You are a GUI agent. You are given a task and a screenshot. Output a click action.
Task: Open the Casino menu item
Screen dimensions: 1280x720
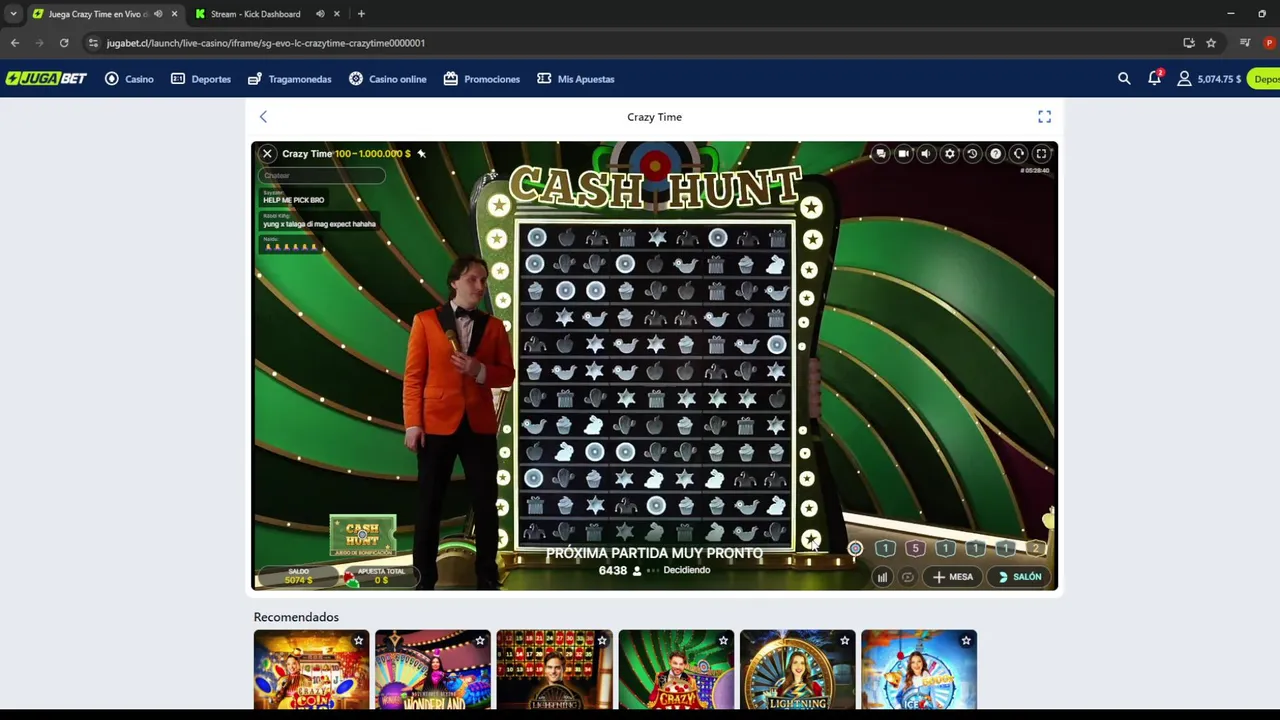tap(129, 79)
